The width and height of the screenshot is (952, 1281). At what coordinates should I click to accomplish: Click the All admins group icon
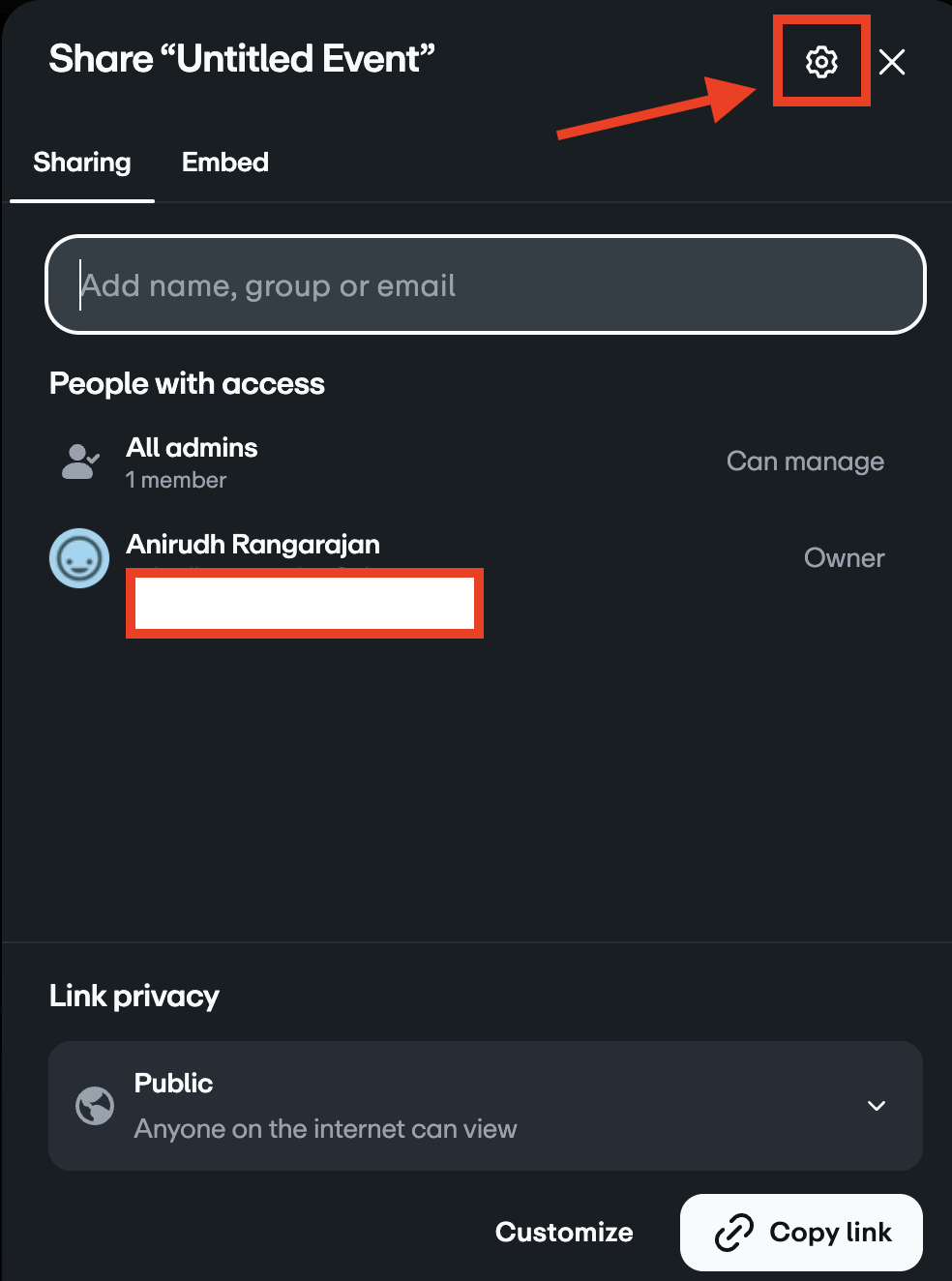pyautogui.click(x=80, y=462)
